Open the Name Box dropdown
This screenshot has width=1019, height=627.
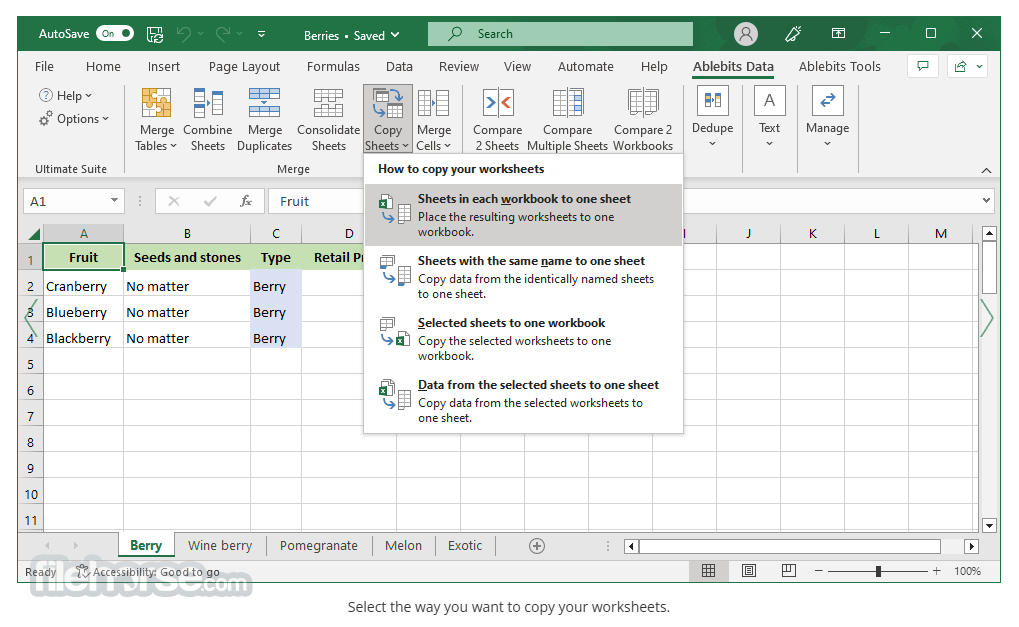pyautogui.click(x=114, y=201)
